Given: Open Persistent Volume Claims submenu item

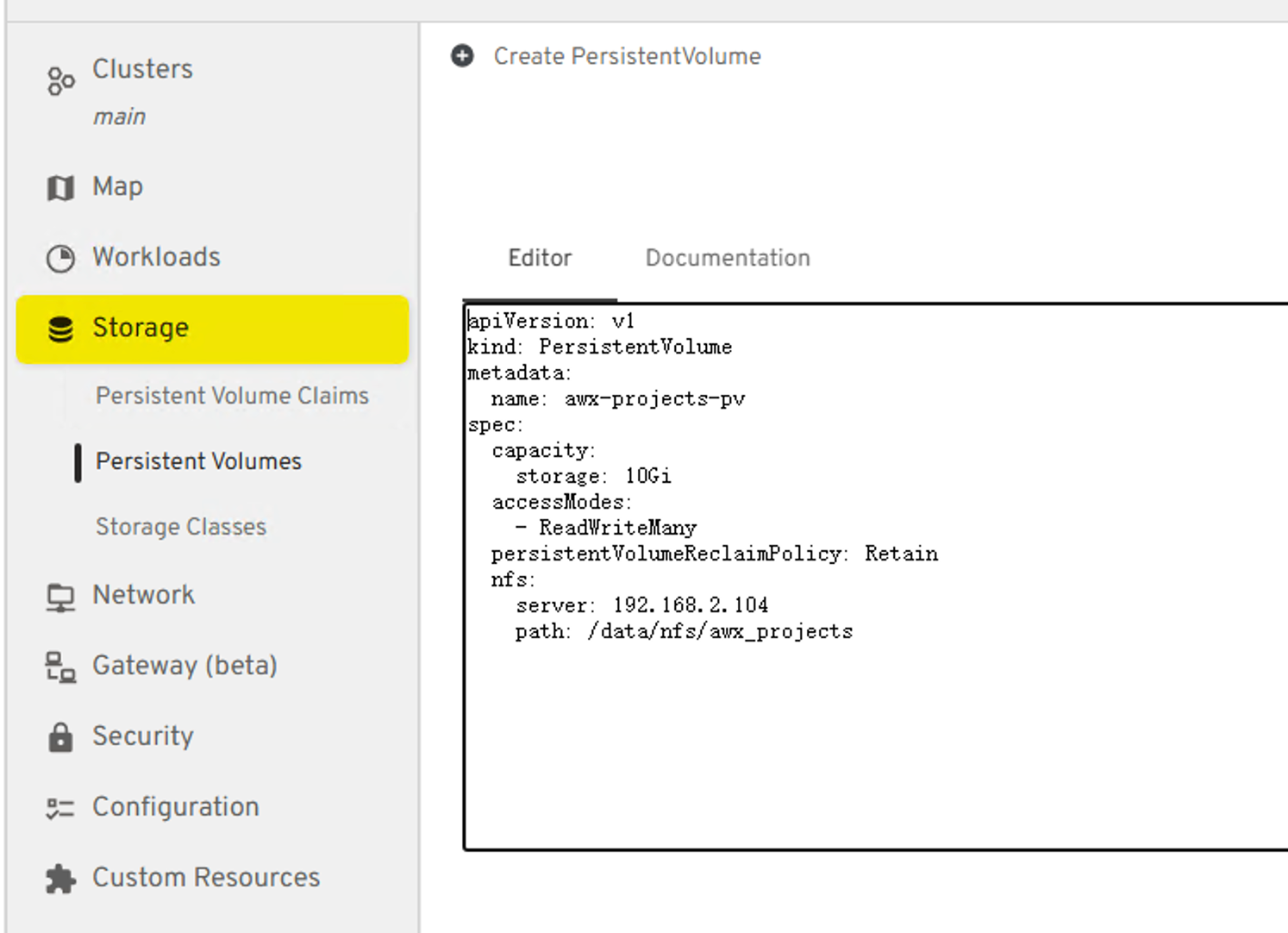Looking at the screenshot, I should click(232, 396).
